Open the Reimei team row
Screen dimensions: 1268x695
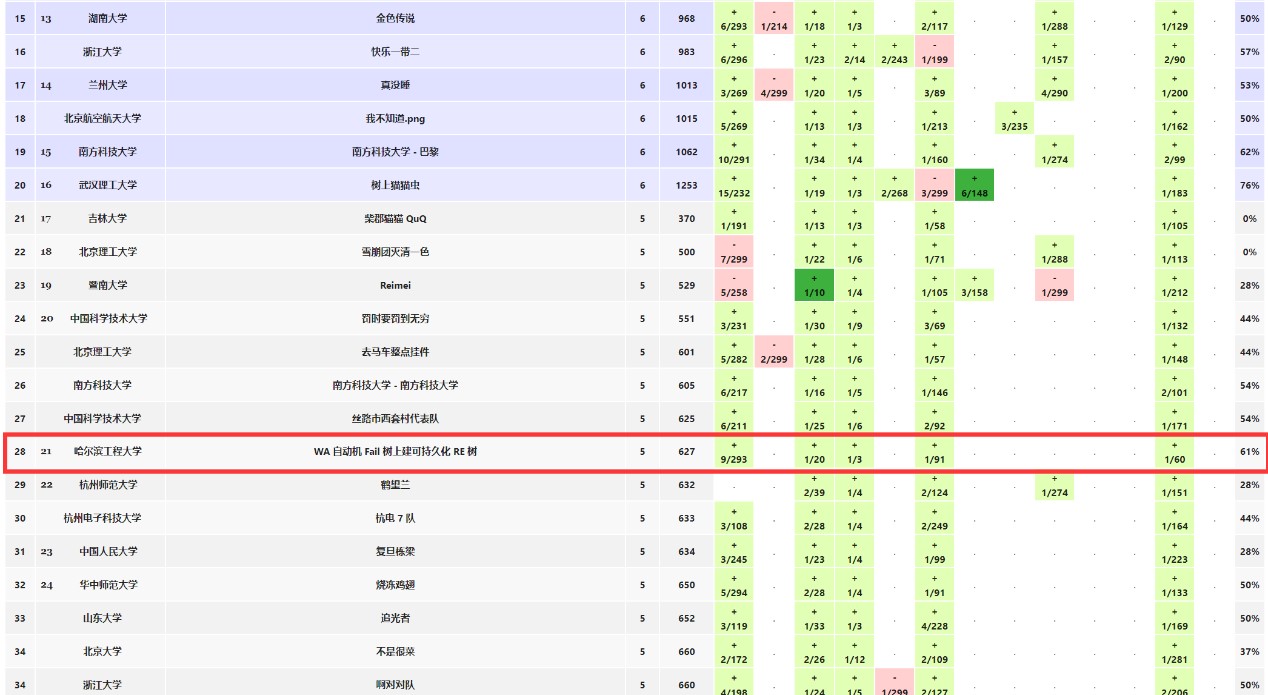395,285
